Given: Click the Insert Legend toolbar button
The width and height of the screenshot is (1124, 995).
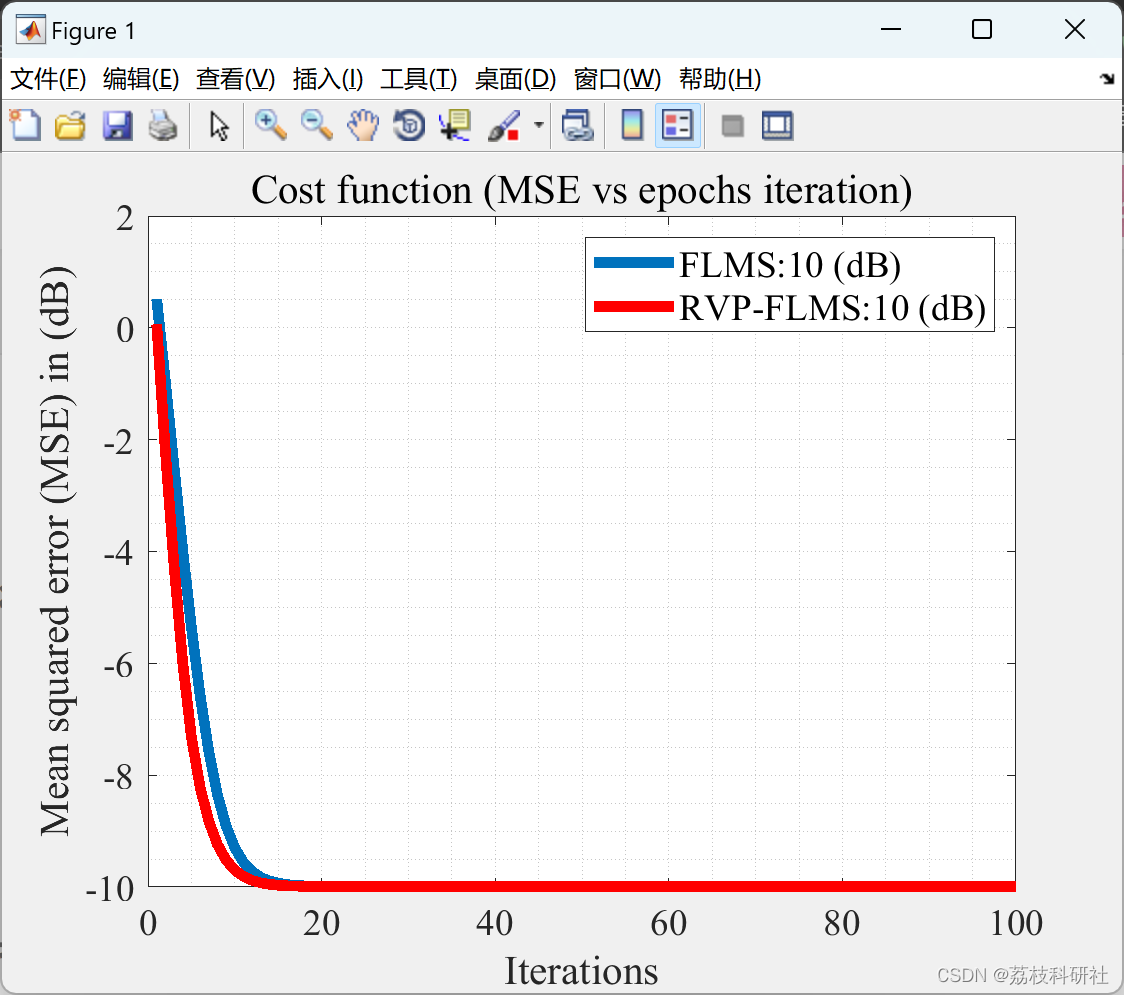Looking at the screenshot, I should 678,125.
